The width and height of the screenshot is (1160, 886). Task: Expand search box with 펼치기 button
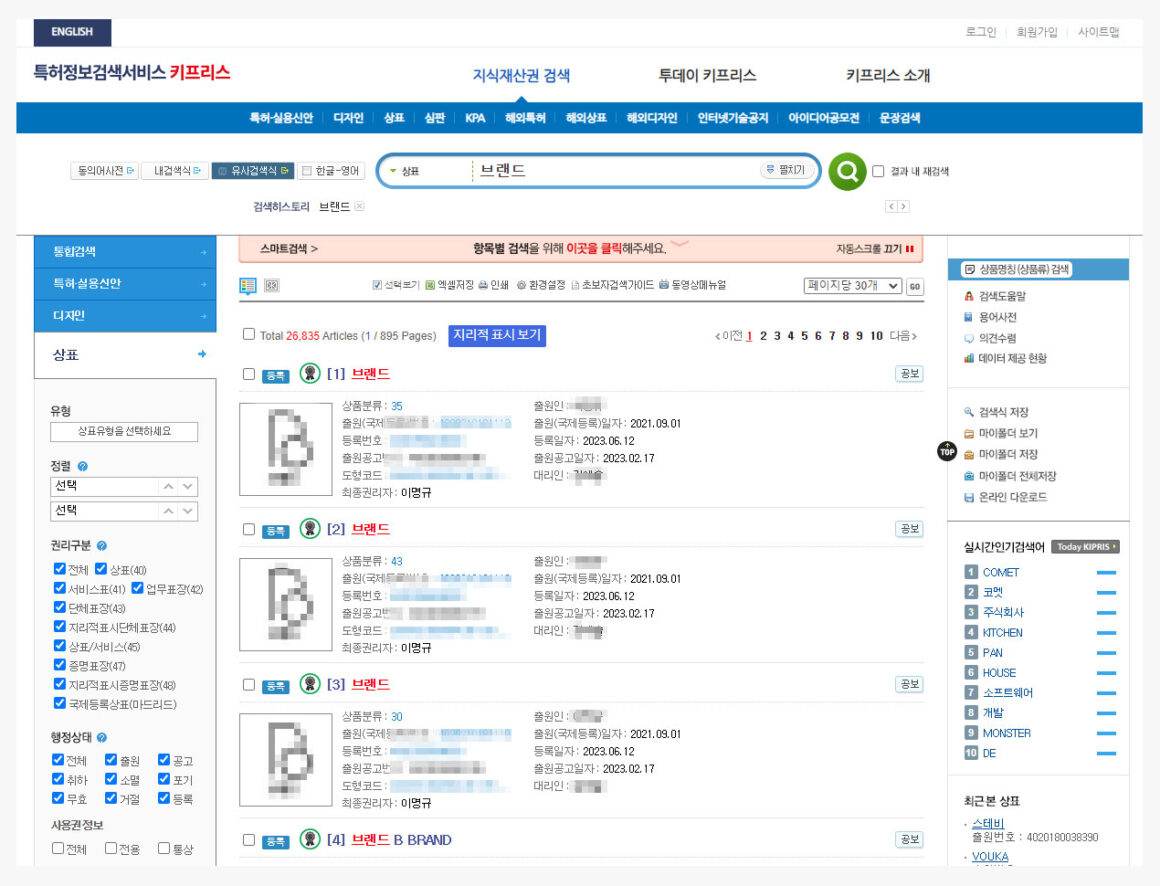[x=785, y=170]
